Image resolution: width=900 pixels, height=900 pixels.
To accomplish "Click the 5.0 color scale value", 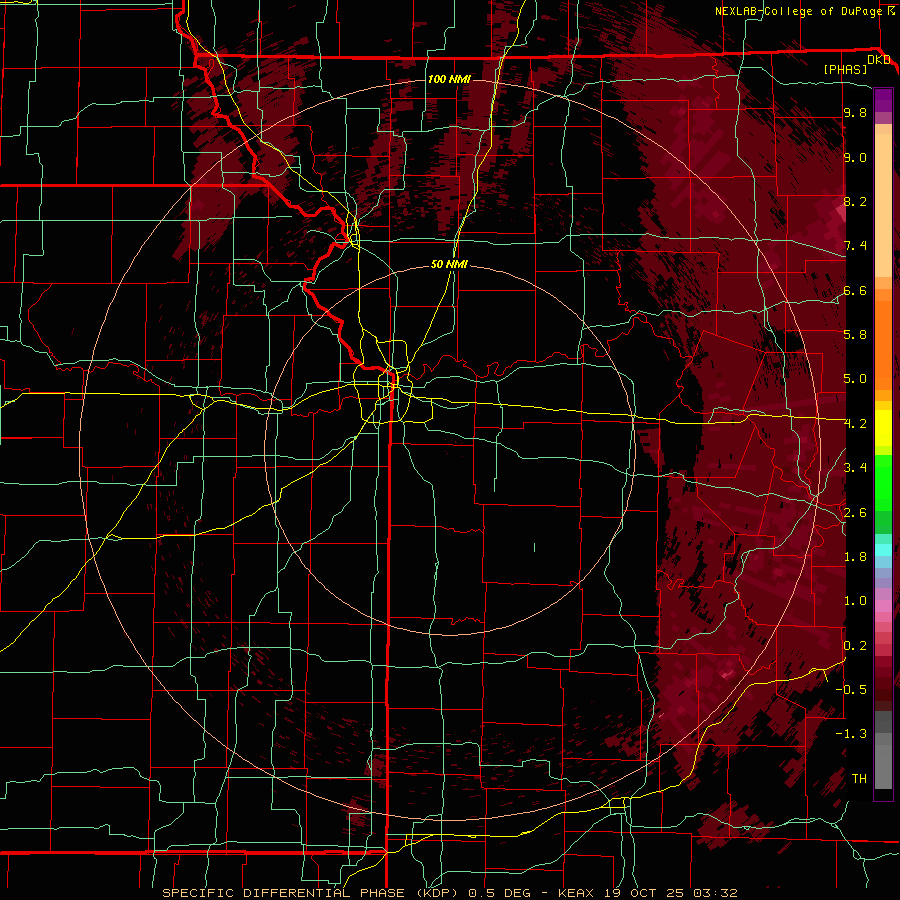I will point(855,379).
